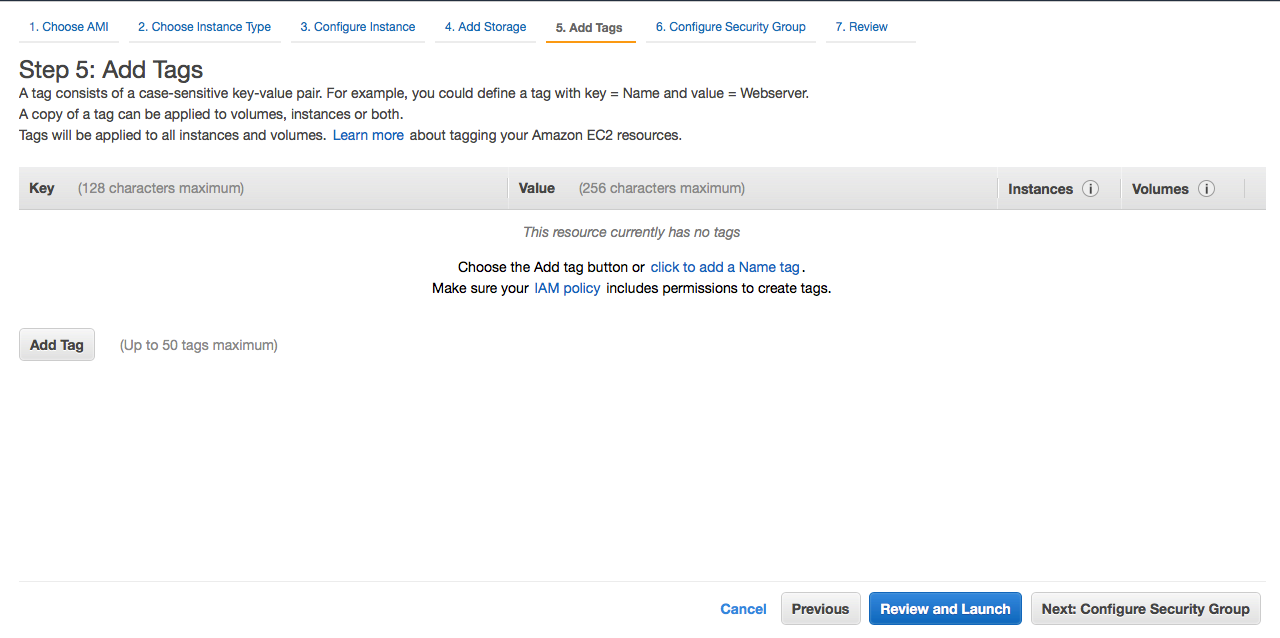Image resolution: width=1280 pixels, height=638 pixels.
Task: Switch to Configure Instance step tab
Action: [x=358, y=27]
